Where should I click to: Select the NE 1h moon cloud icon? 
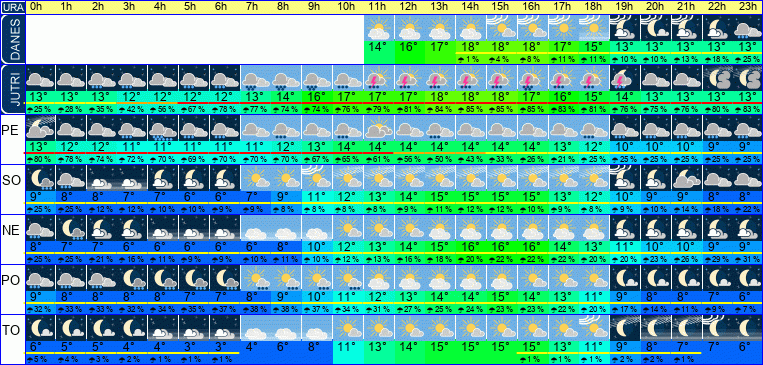tap(71, 228)
